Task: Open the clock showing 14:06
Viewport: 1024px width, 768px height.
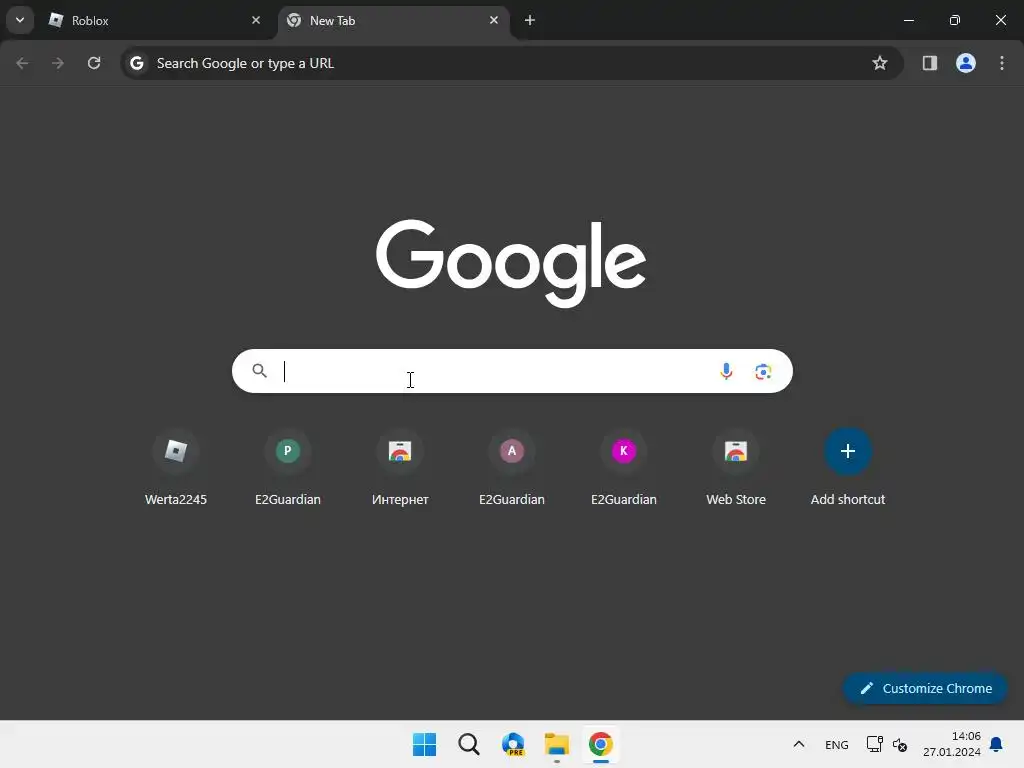Action: 952,744
